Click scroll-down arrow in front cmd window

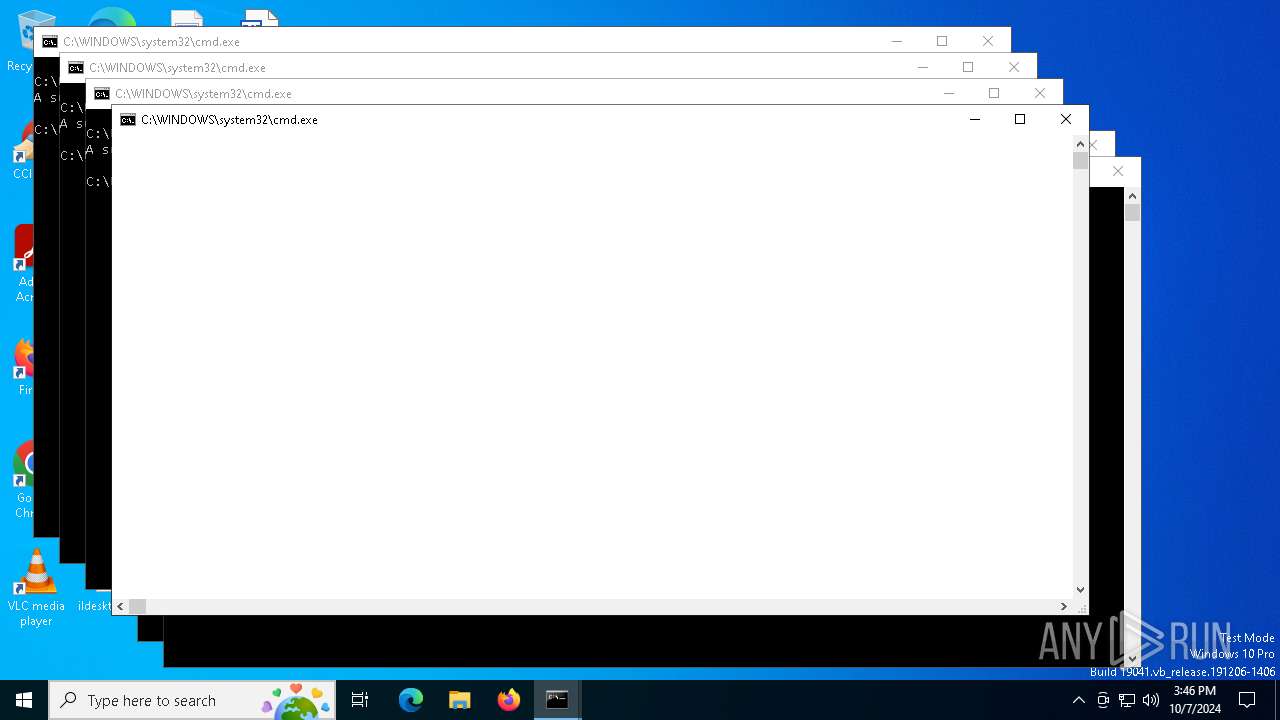[x=1080, y=590]
